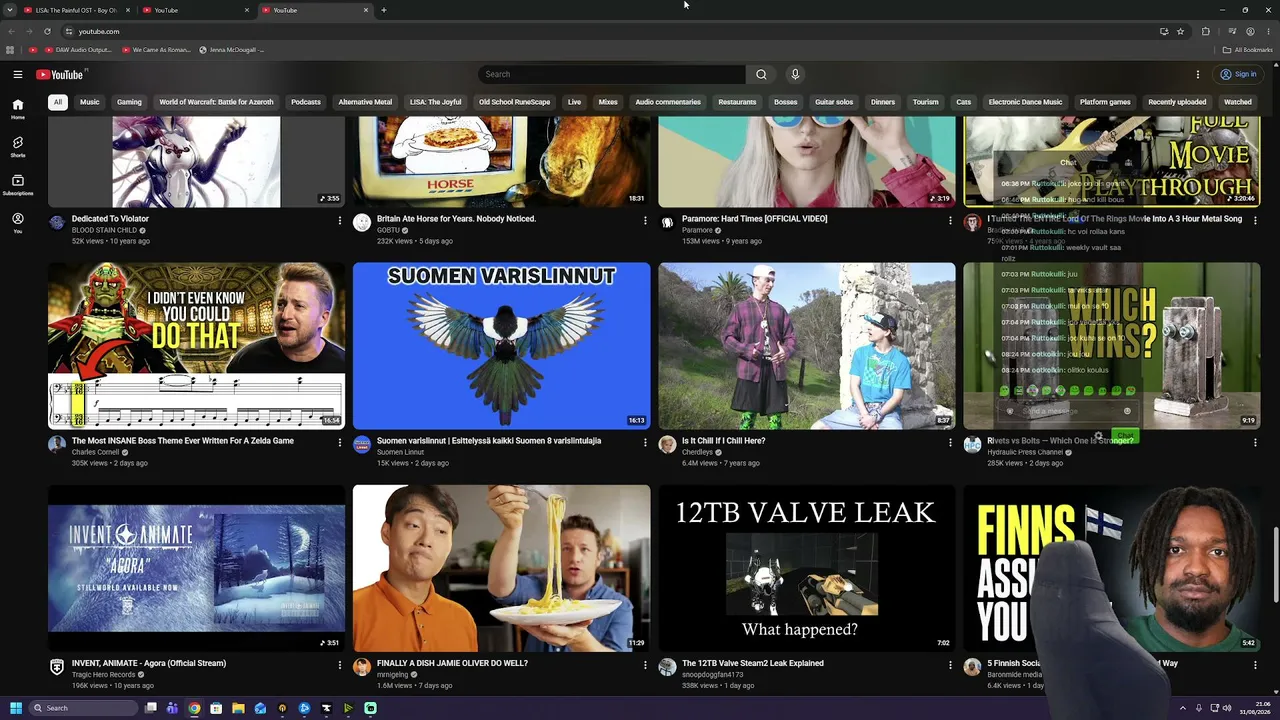Open the Tragic Hero Records channel avatar
The height and width of the screenshot is (720, 1280).
57,667
